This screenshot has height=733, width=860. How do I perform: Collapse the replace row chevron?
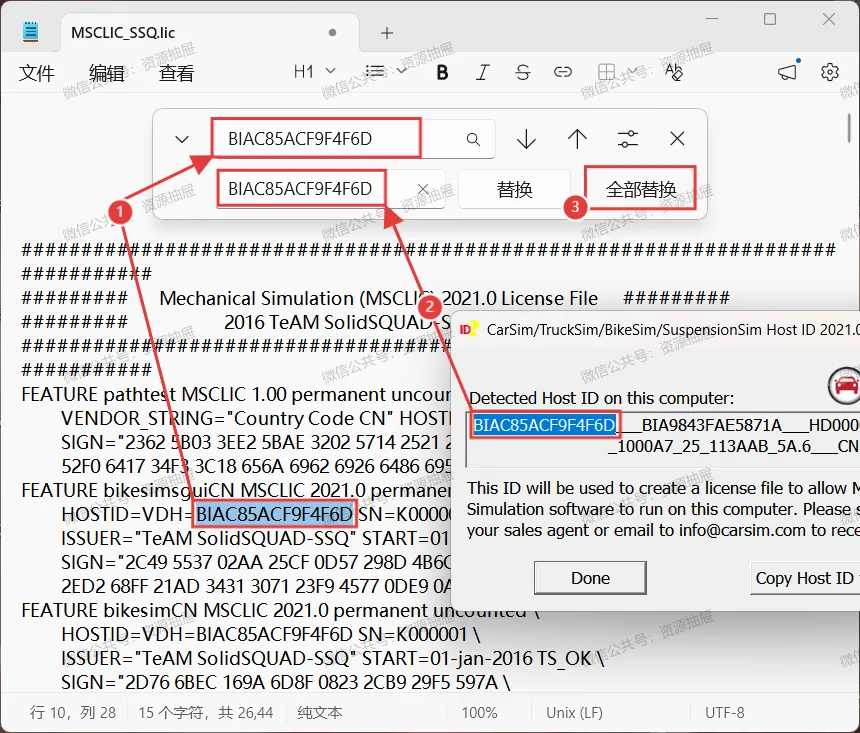click(x=182, y=139)
